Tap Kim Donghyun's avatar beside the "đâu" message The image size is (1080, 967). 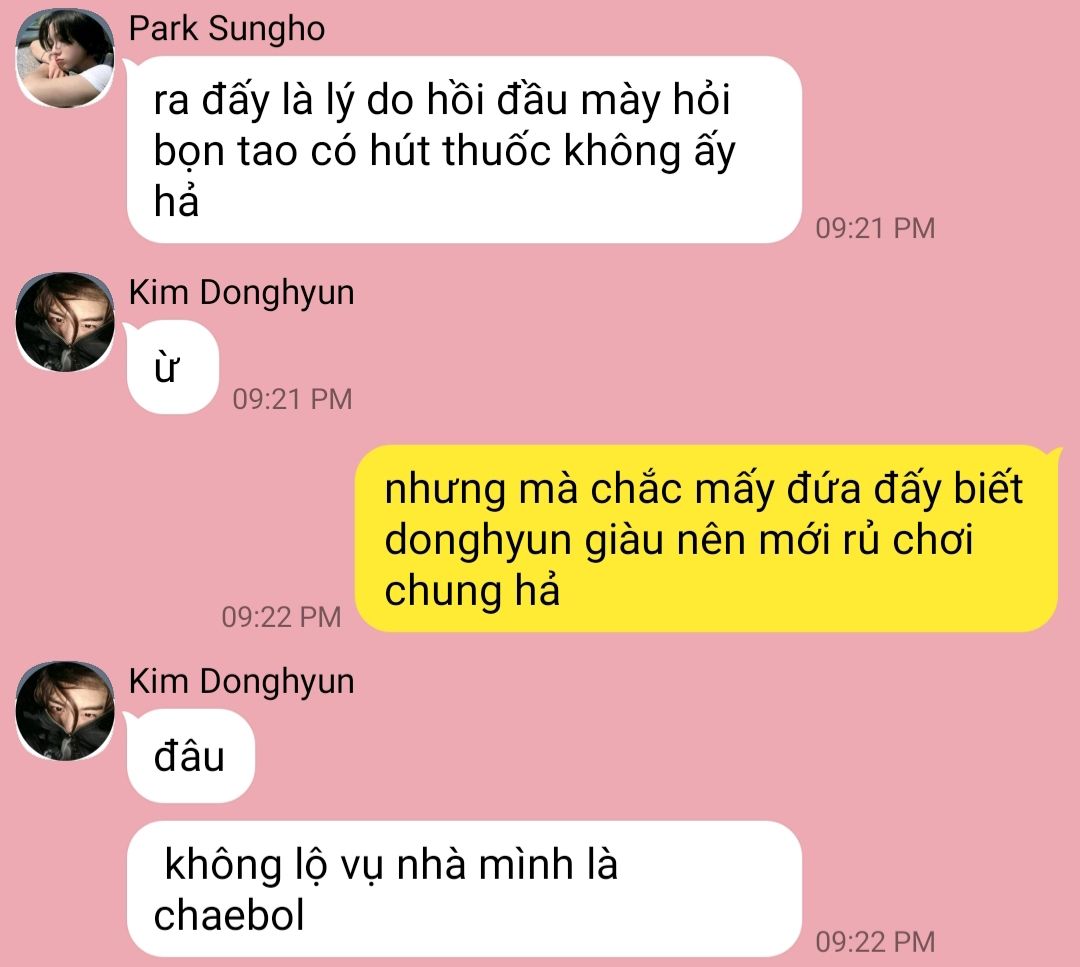tap(65, 711)
